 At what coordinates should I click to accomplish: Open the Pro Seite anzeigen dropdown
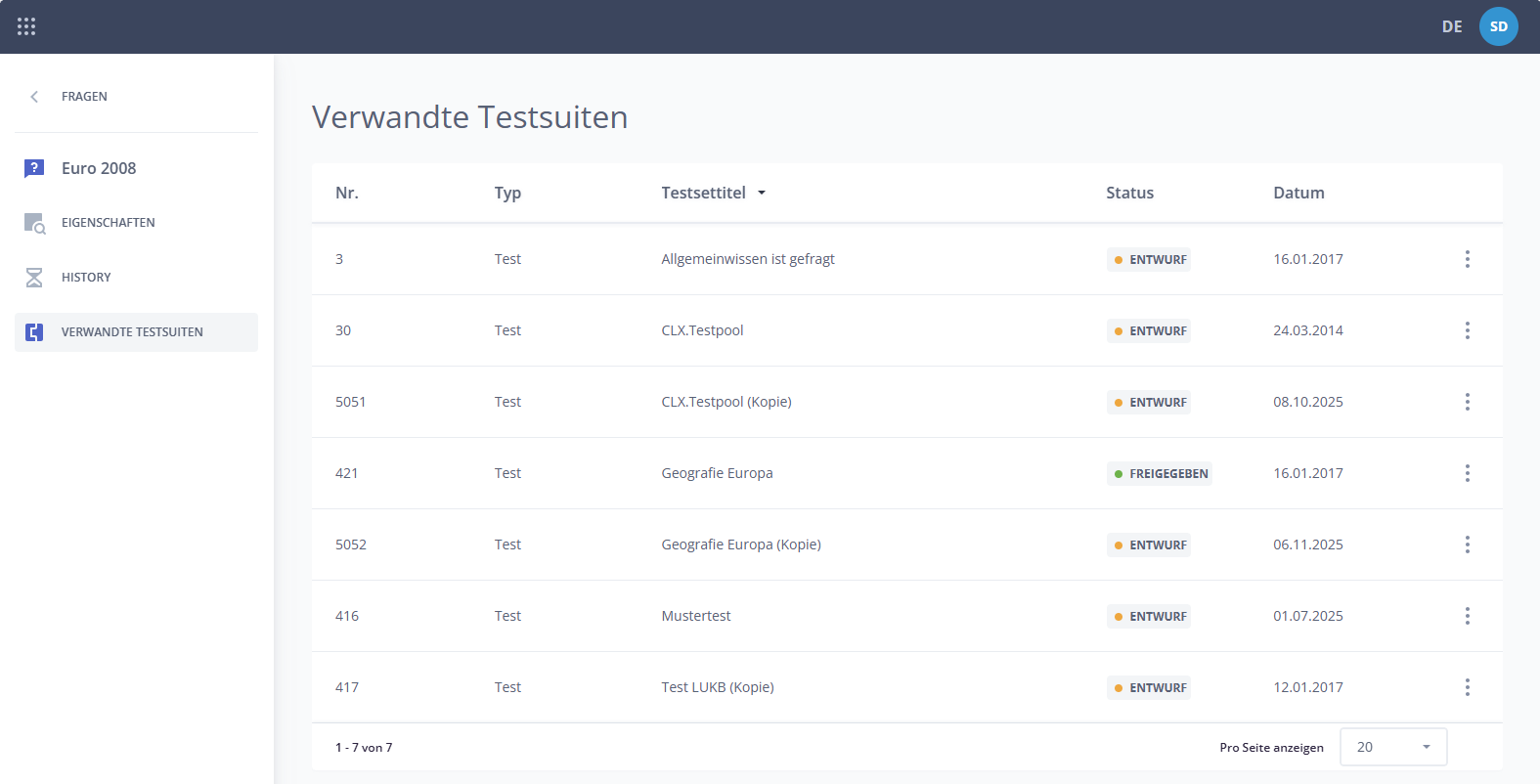coord(1392,747)
